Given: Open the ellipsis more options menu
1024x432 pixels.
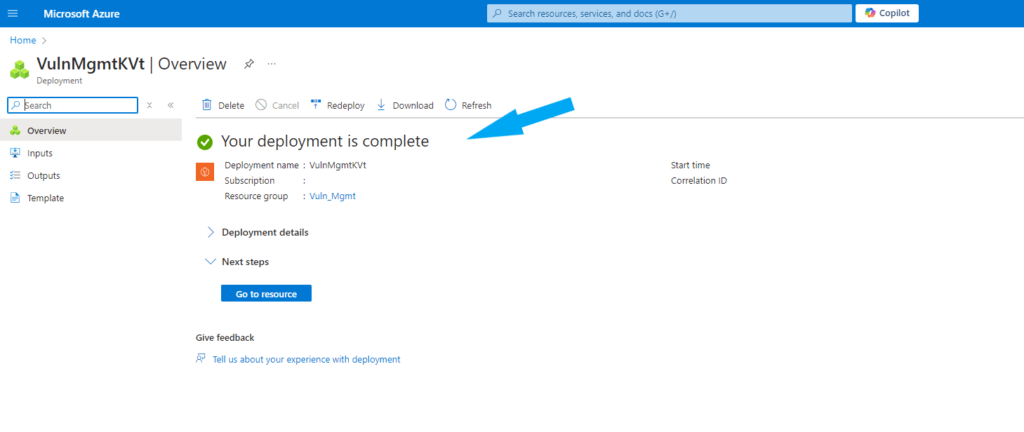Looking at the screenshot, I should pos(272,64).
